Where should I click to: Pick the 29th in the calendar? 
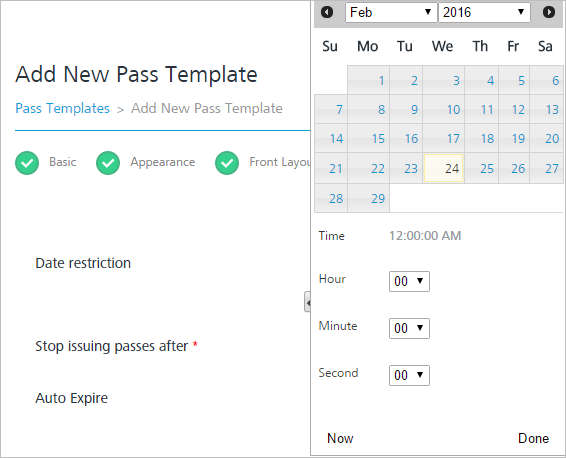click(369, 198)
